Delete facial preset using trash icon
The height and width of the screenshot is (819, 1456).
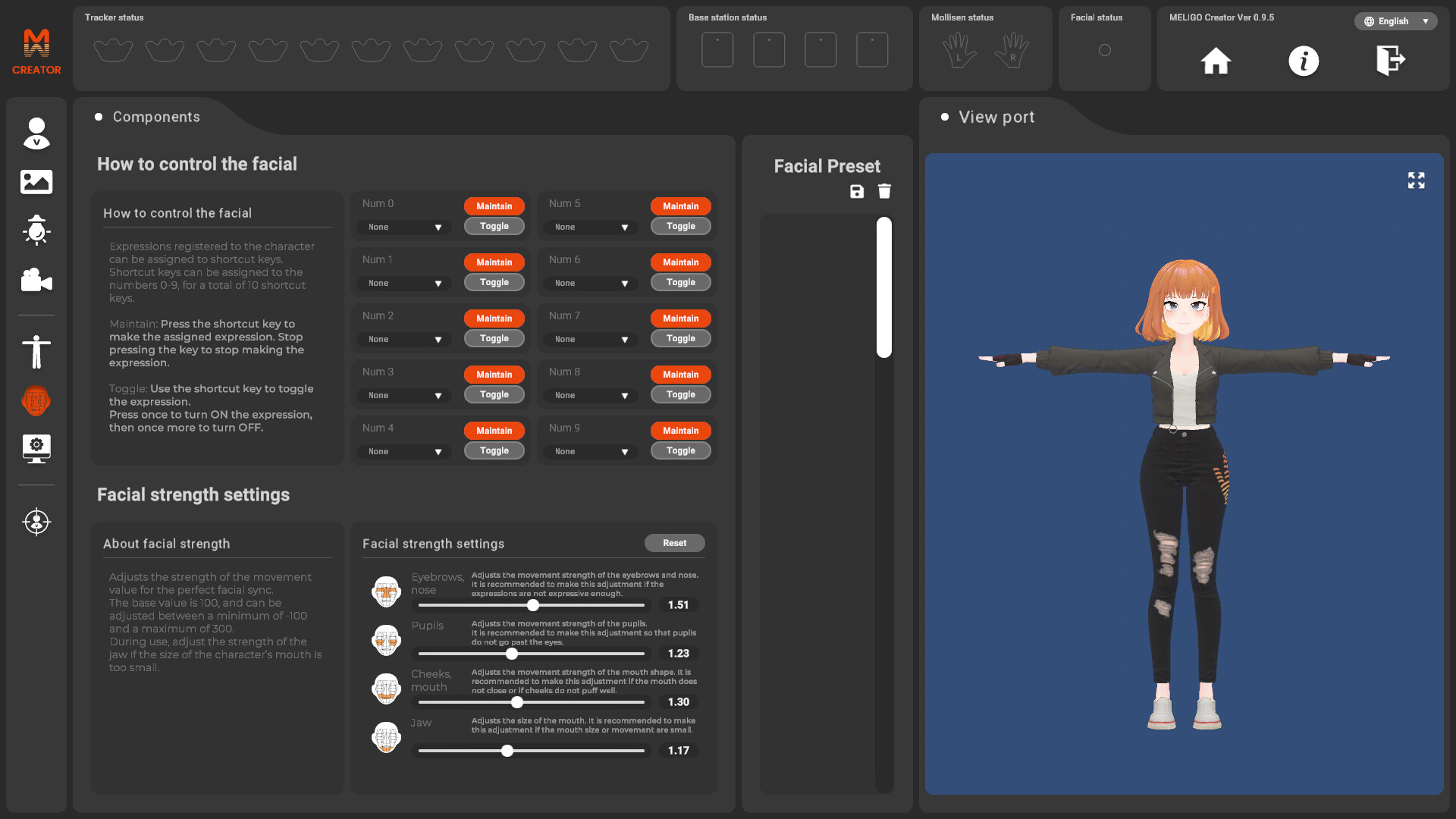tap(884, 191)
